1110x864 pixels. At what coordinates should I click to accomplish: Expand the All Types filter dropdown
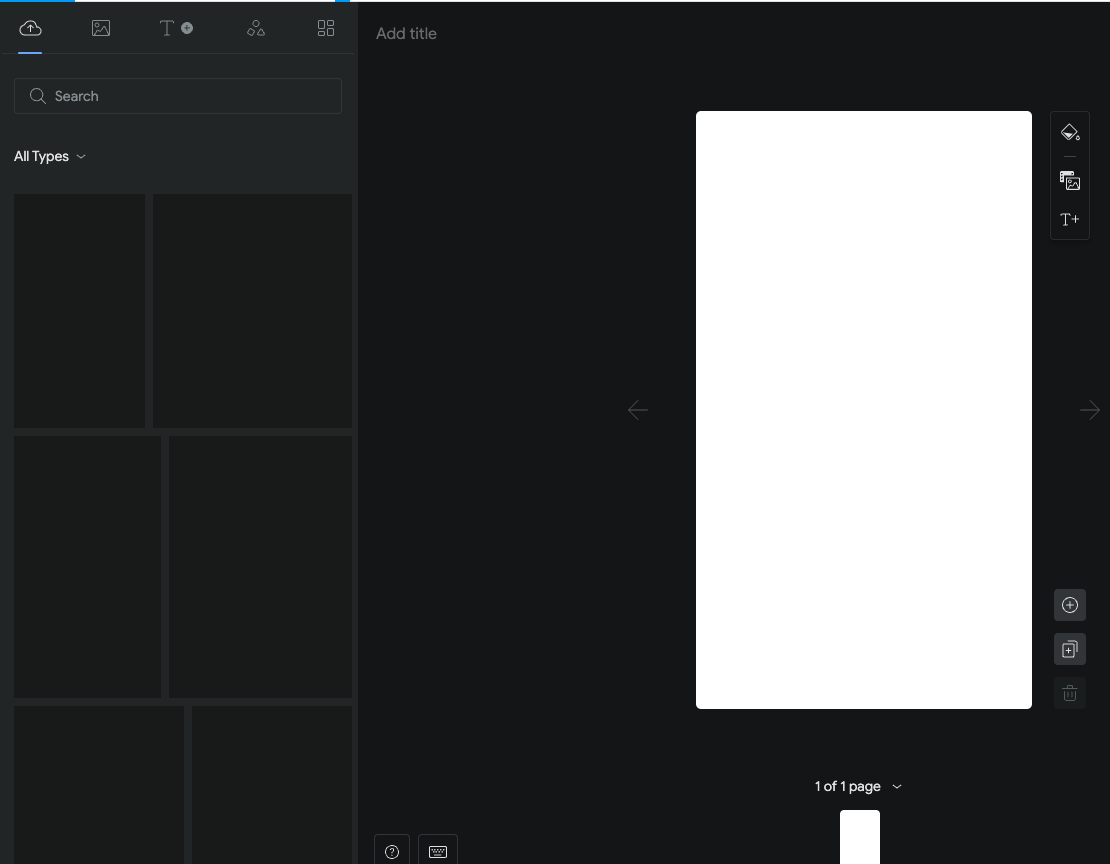coord(50,157)
